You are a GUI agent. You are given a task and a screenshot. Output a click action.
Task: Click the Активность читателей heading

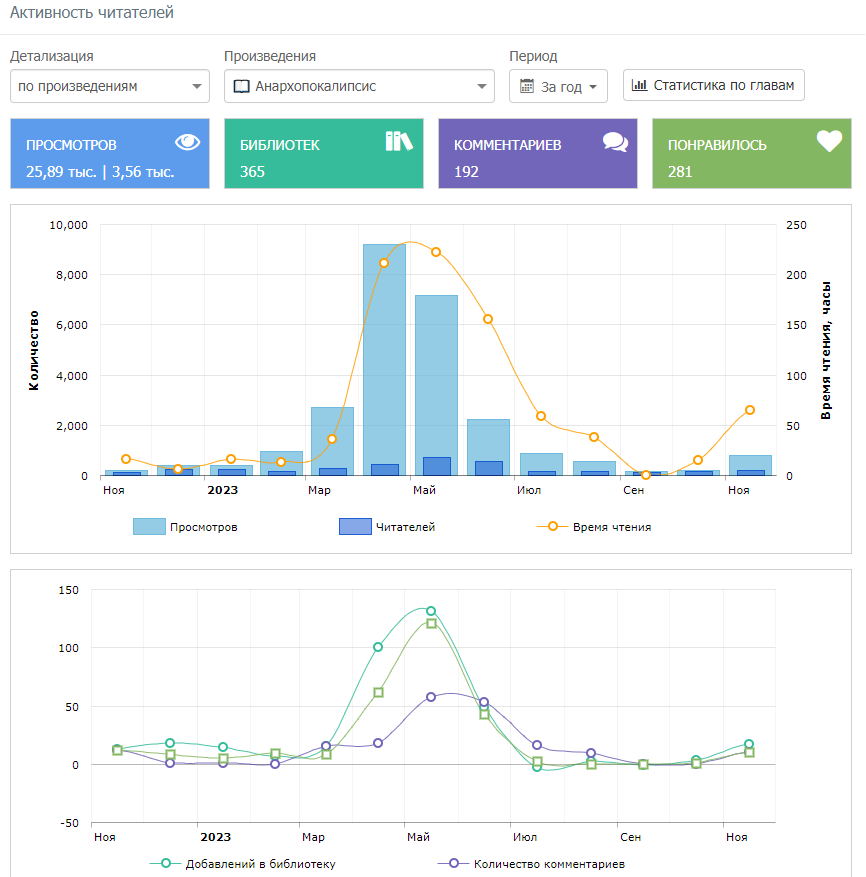point(92,13)
